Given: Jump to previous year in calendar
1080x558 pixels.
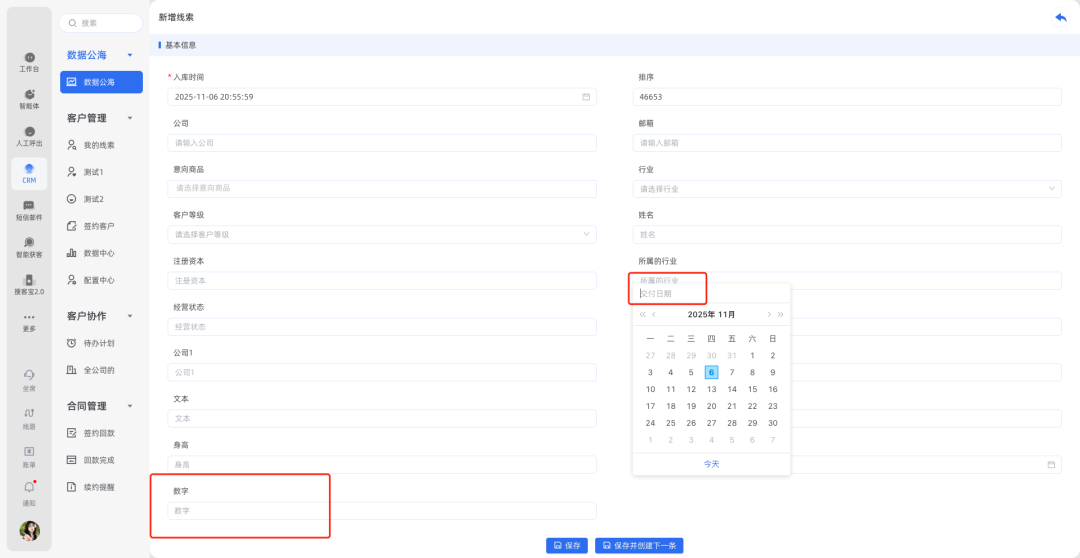Looking at the screenshot, I should coord(643,314).
